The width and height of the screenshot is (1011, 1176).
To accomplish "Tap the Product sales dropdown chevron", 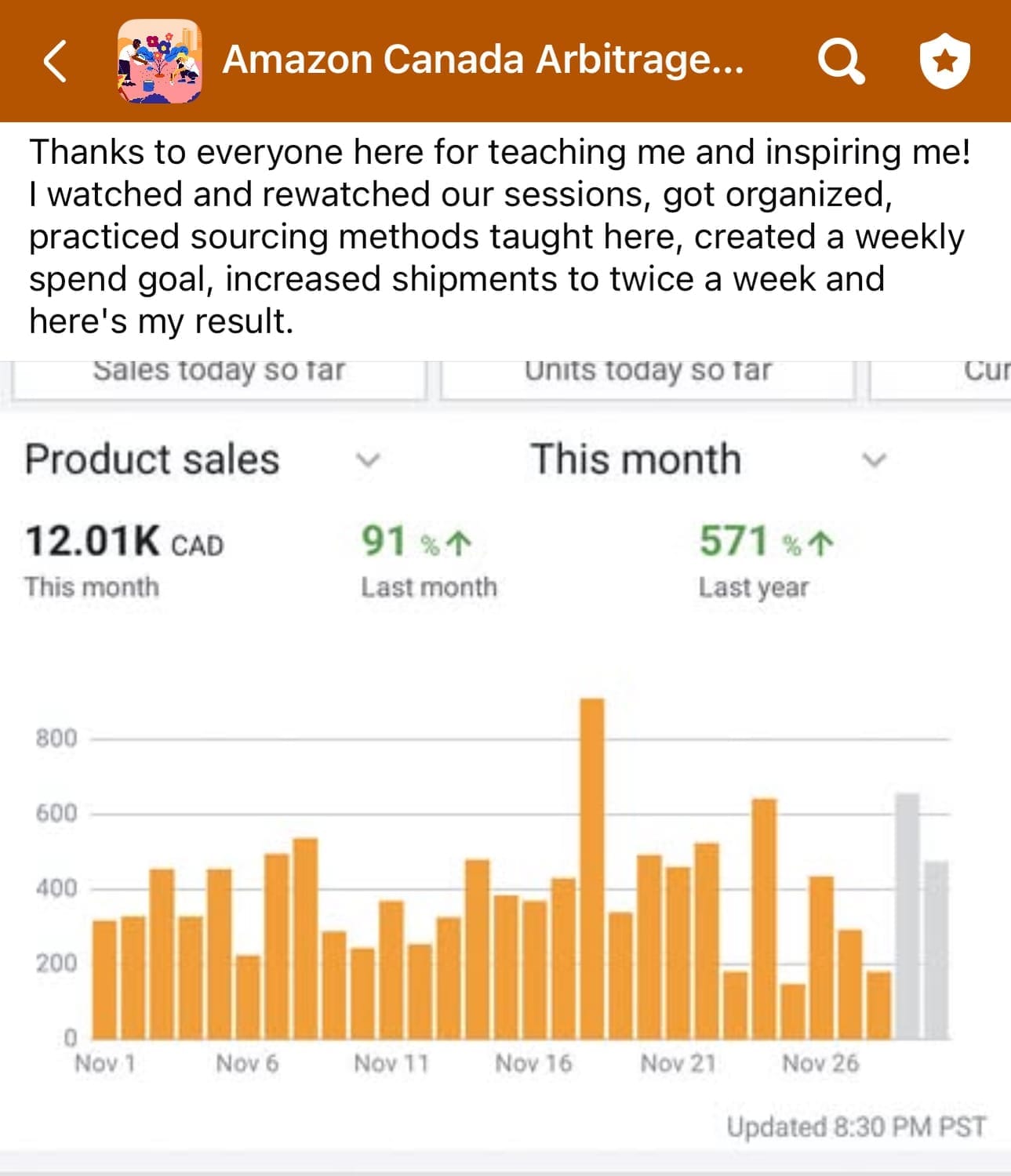I will [368, 459].
